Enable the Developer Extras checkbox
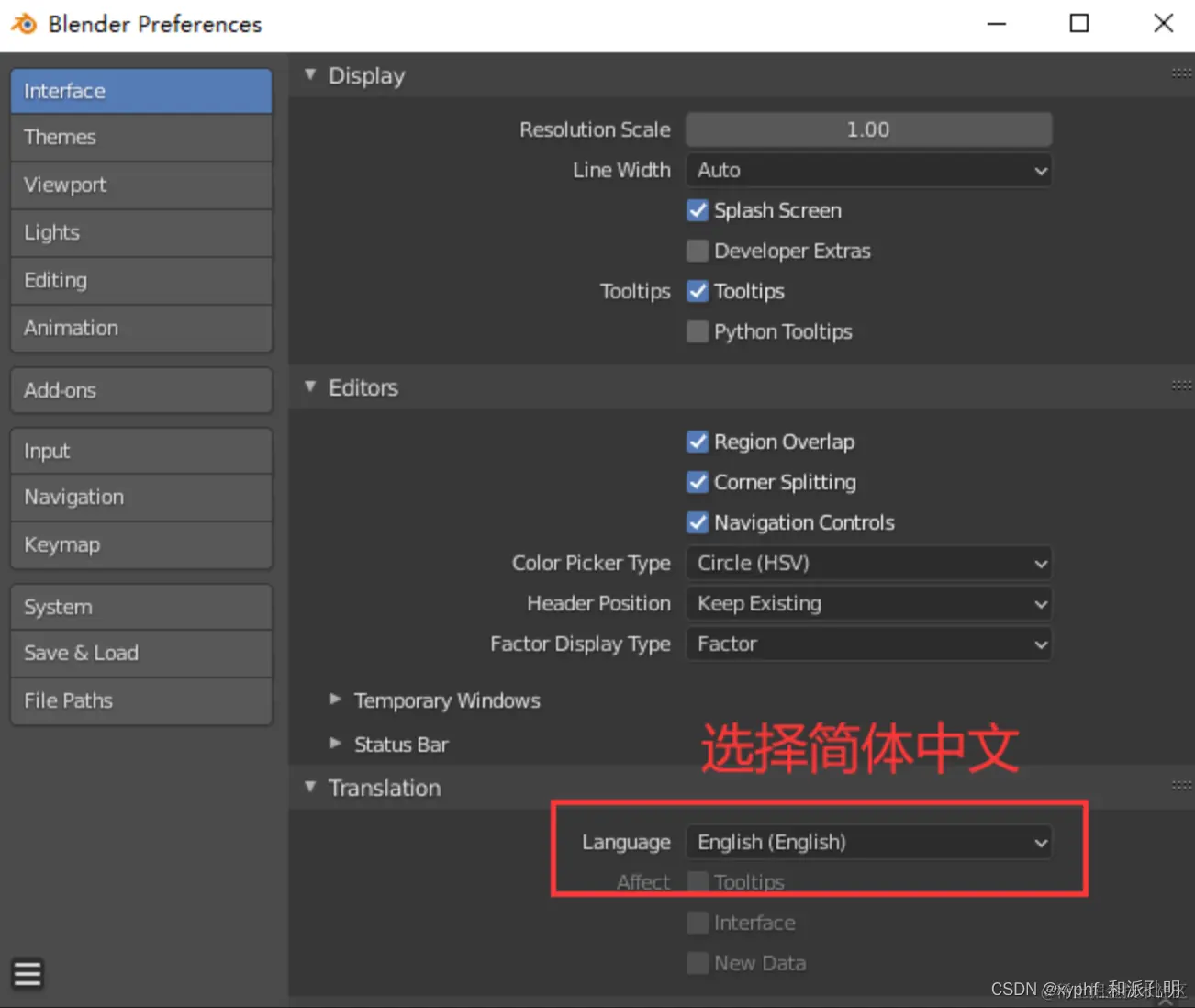This screenshot has height=1008, width=1195. pos(698,251)
